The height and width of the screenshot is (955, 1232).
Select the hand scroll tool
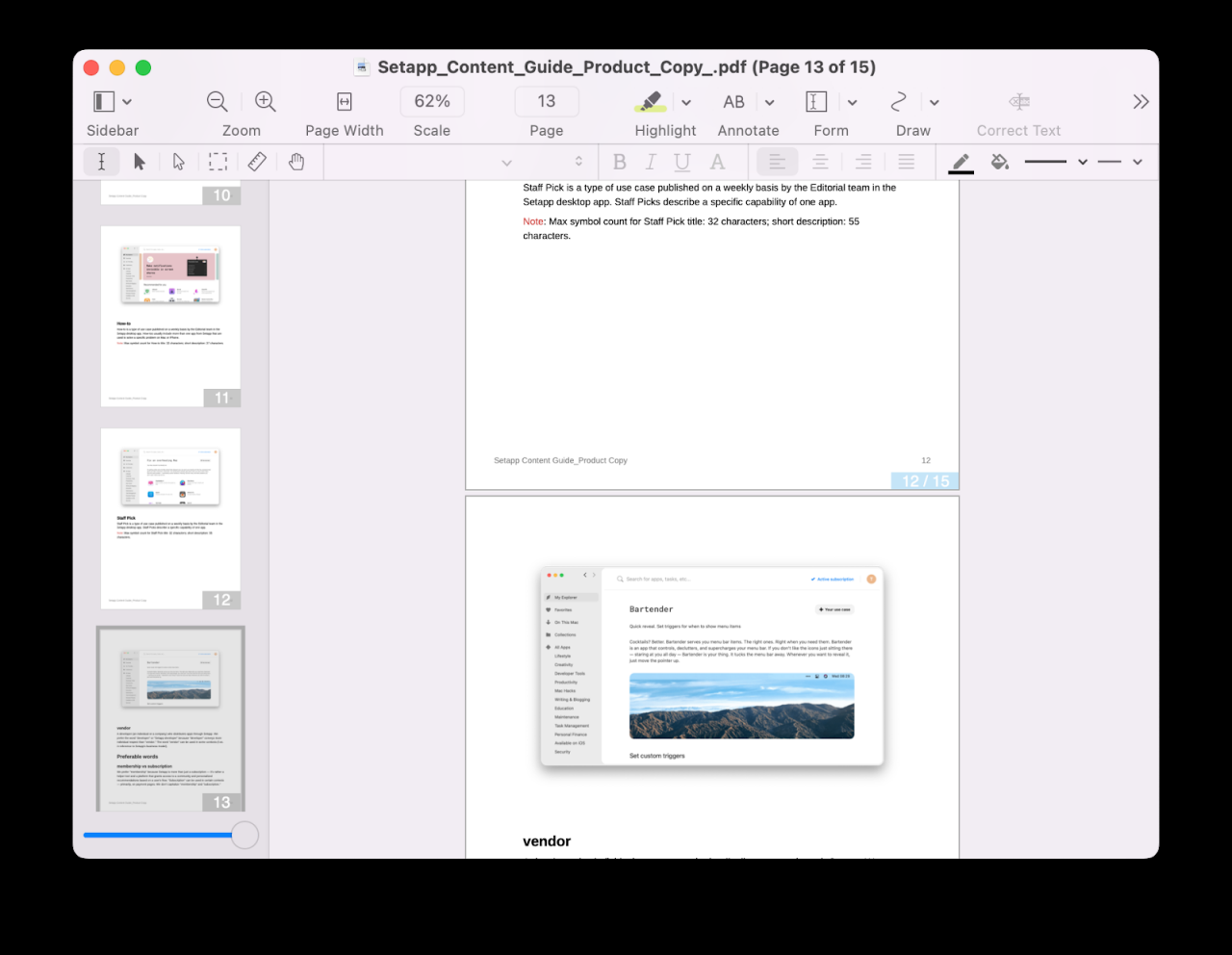tap(296, 162)
